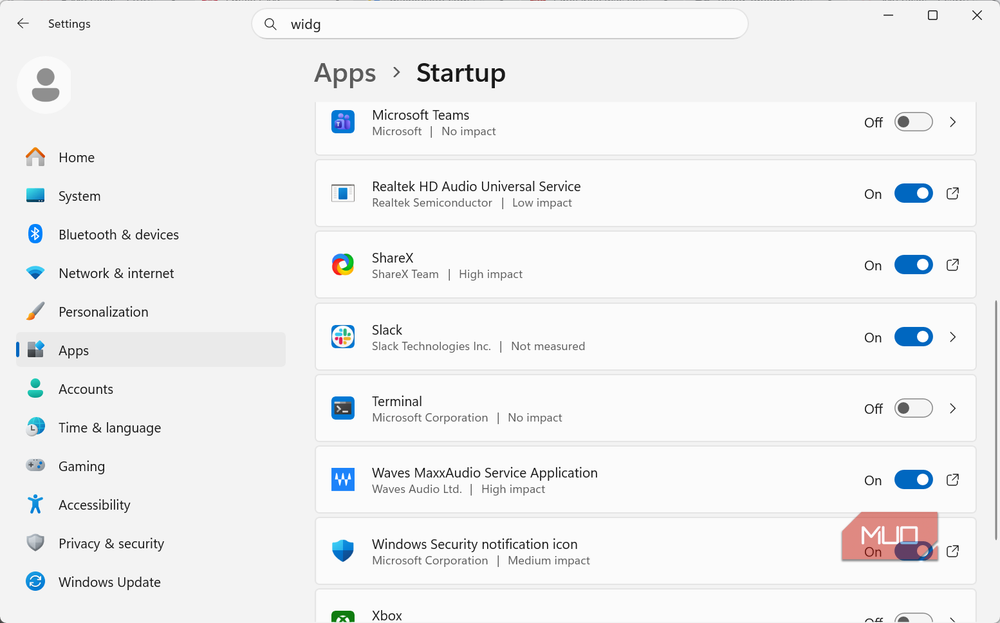Open Windows Update page

point(151,582)
